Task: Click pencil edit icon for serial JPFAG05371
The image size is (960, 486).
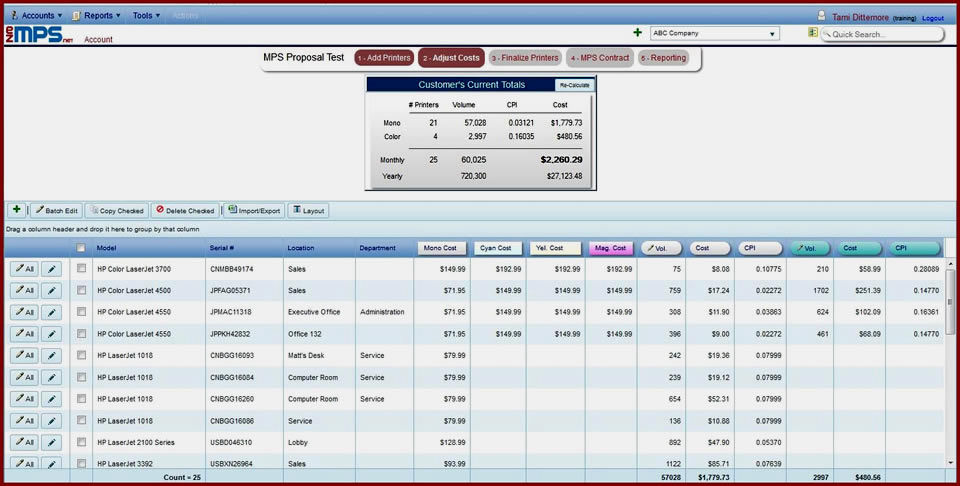Action: point(51,290)
